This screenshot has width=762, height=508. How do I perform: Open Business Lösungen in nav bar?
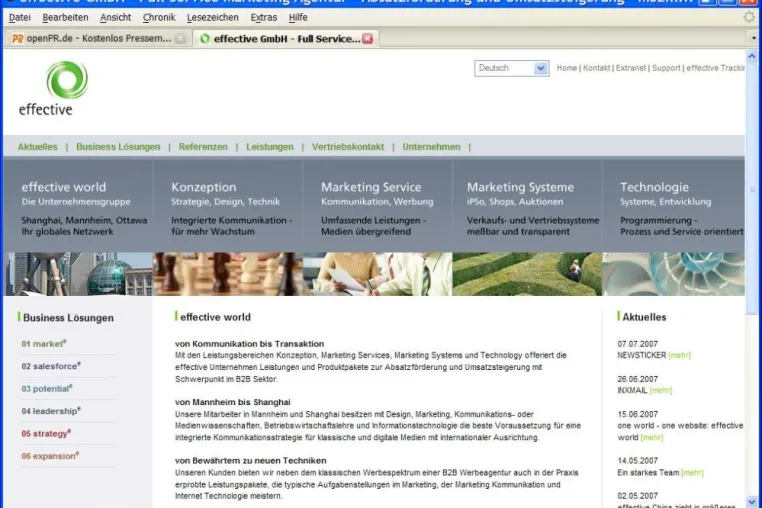(x=118, y=147)
